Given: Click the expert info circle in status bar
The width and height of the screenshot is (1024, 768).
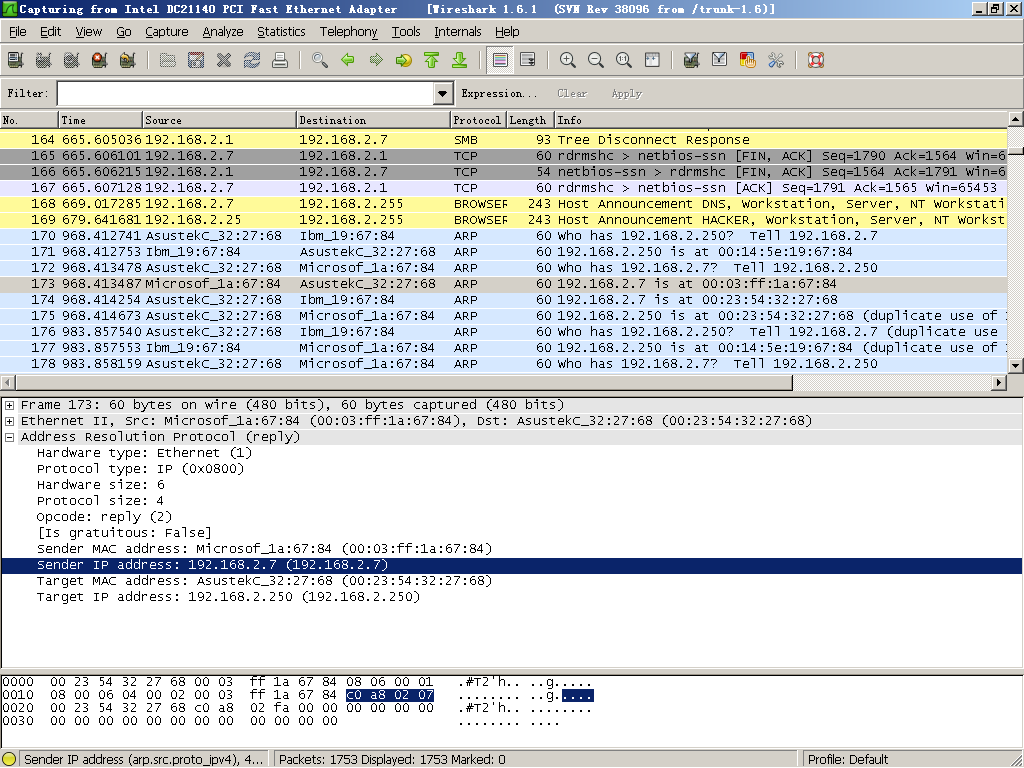Looking at the screenshot, I should [9, 760].
